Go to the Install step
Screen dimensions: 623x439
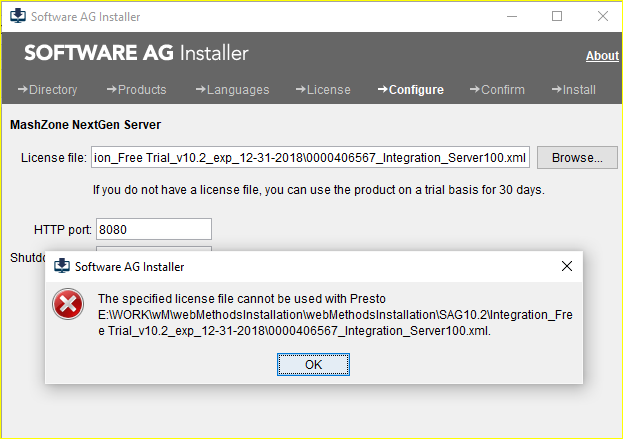tap(573, 90)
